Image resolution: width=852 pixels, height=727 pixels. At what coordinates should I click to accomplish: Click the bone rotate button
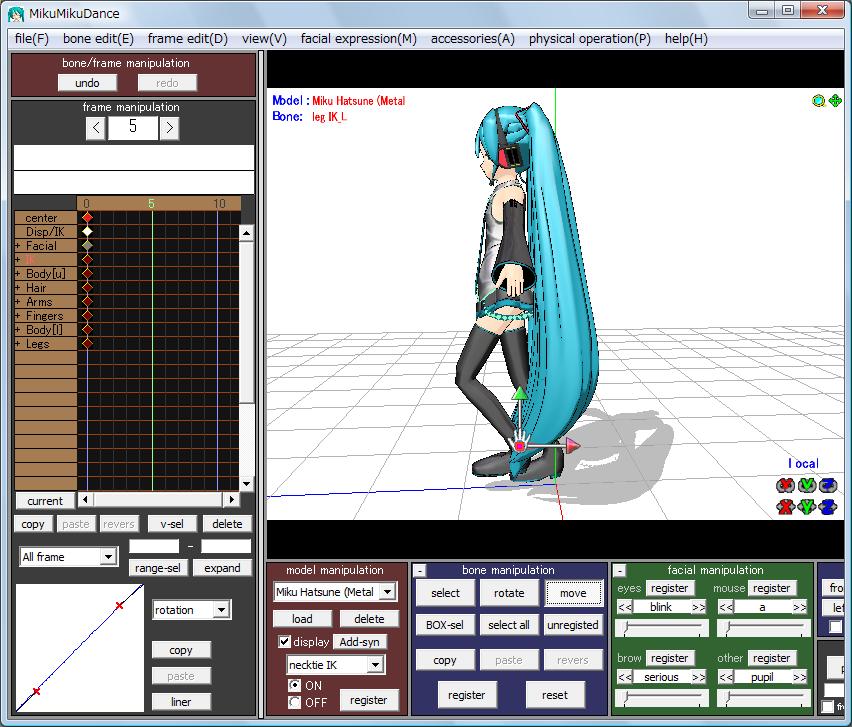[x=509, y=593]
